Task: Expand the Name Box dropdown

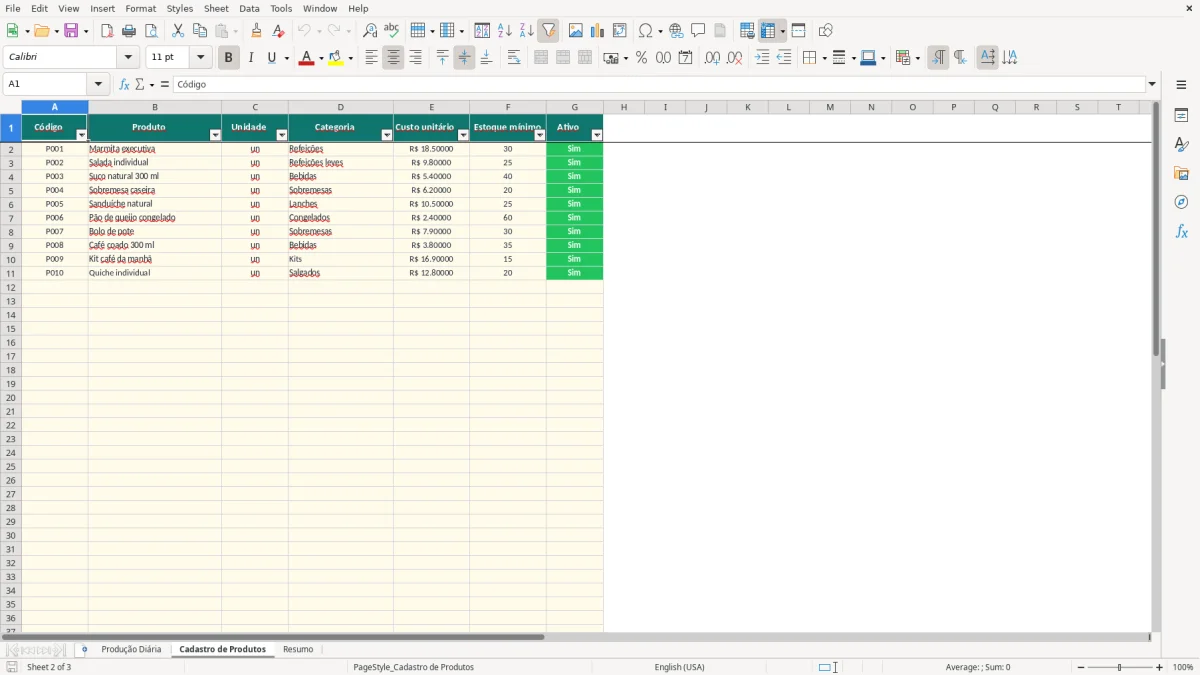Action: tap(98, 85)
